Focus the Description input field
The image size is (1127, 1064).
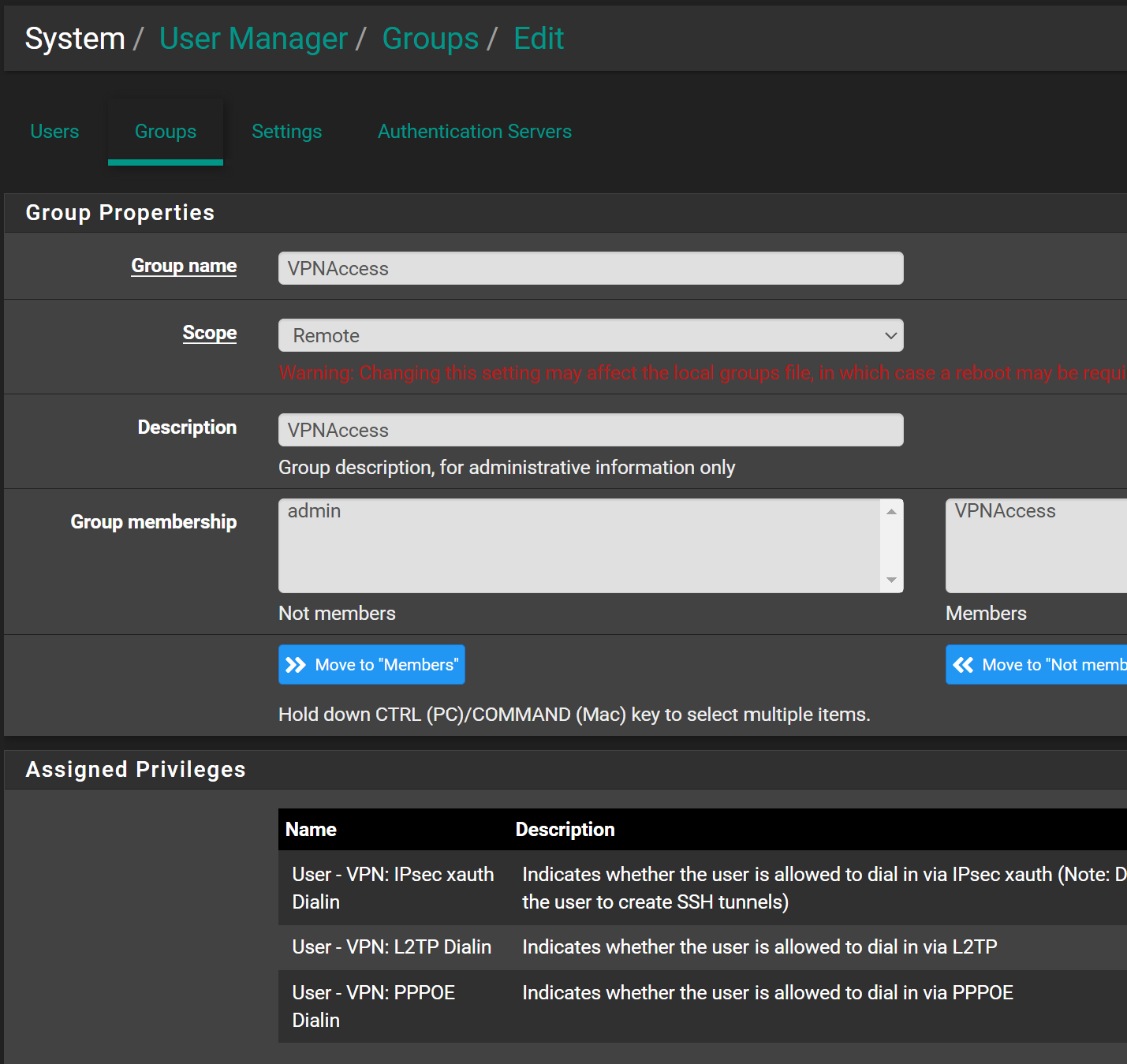(x=591, y=430)
